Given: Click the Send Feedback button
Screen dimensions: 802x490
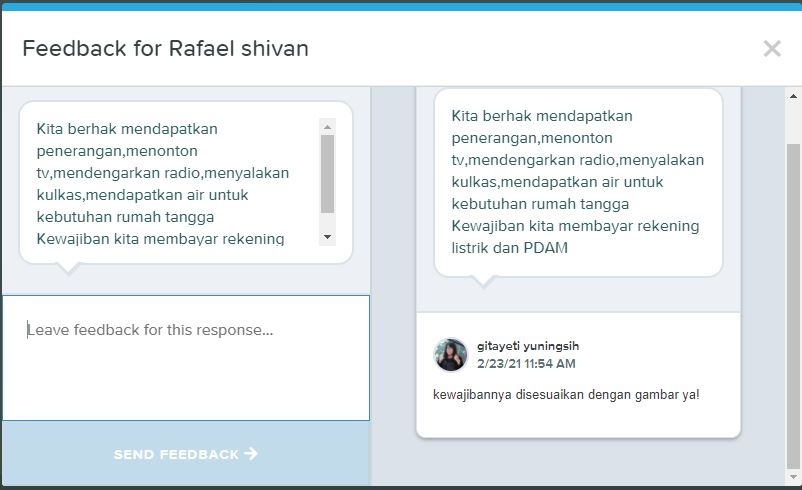Looking at the screenshot, I should click(186, 453).
